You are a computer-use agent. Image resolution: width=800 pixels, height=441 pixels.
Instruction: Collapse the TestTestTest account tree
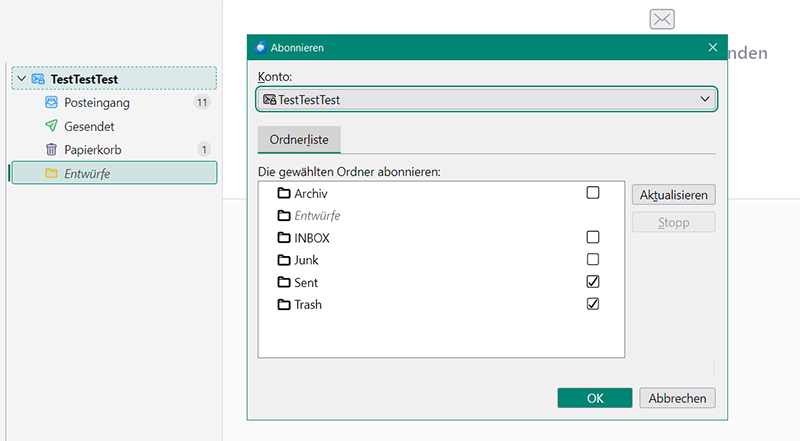click(21, 79)
